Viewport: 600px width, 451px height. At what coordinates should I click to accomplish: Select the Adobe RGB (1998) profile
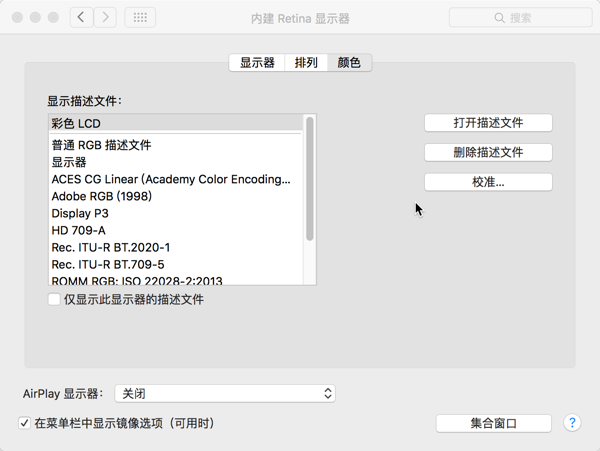101,196
